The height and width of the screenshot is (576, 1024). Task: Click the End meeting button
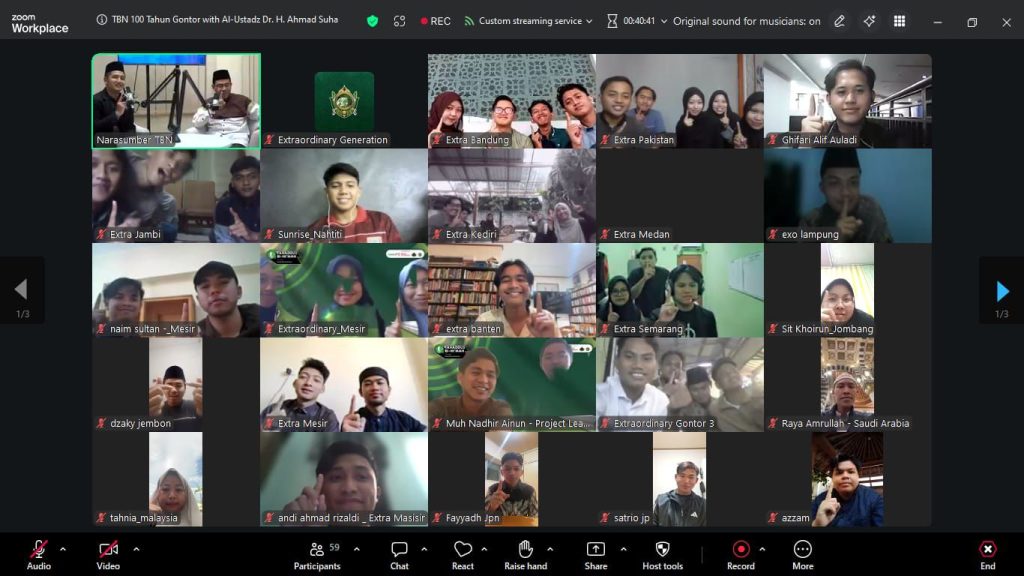pyautogui.click(x=987, y=553)
